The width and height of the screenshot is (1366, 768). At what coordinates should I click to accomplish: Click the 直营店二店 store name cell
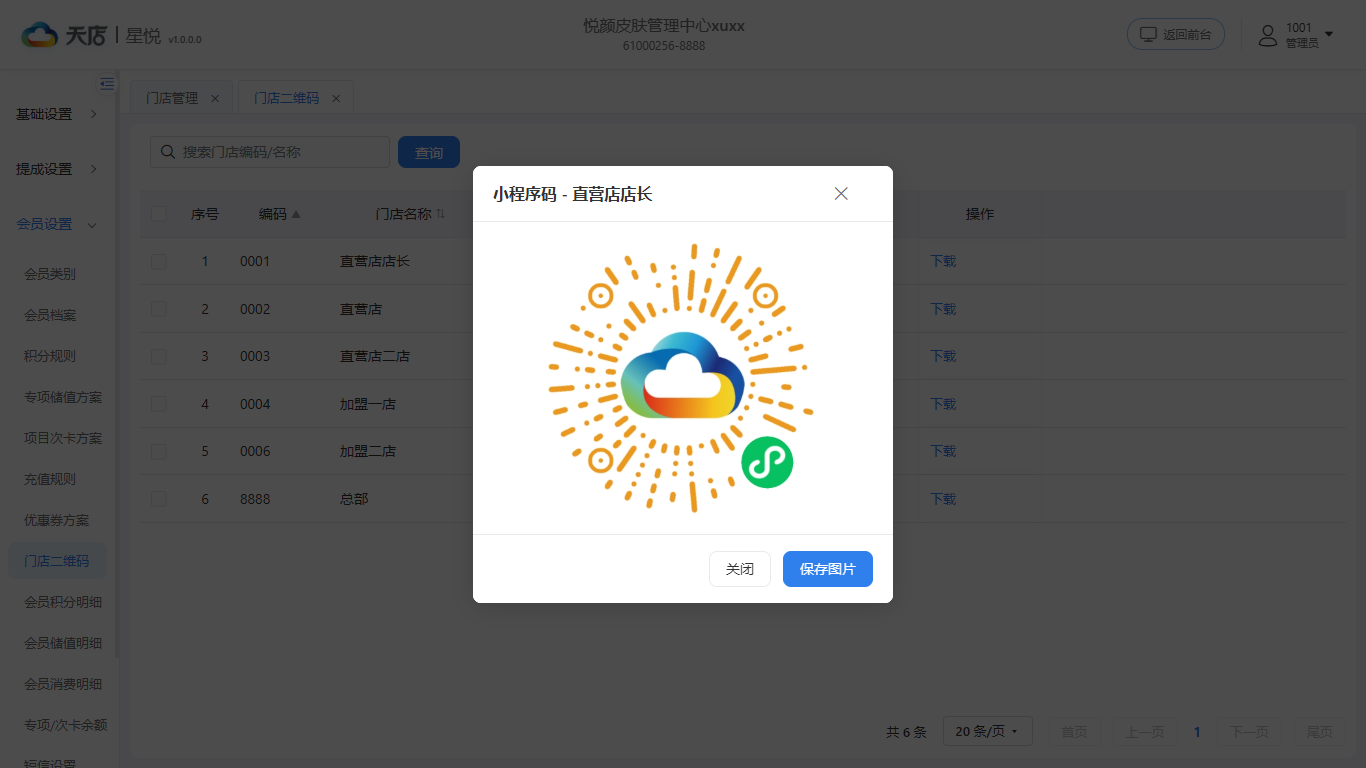375,356
